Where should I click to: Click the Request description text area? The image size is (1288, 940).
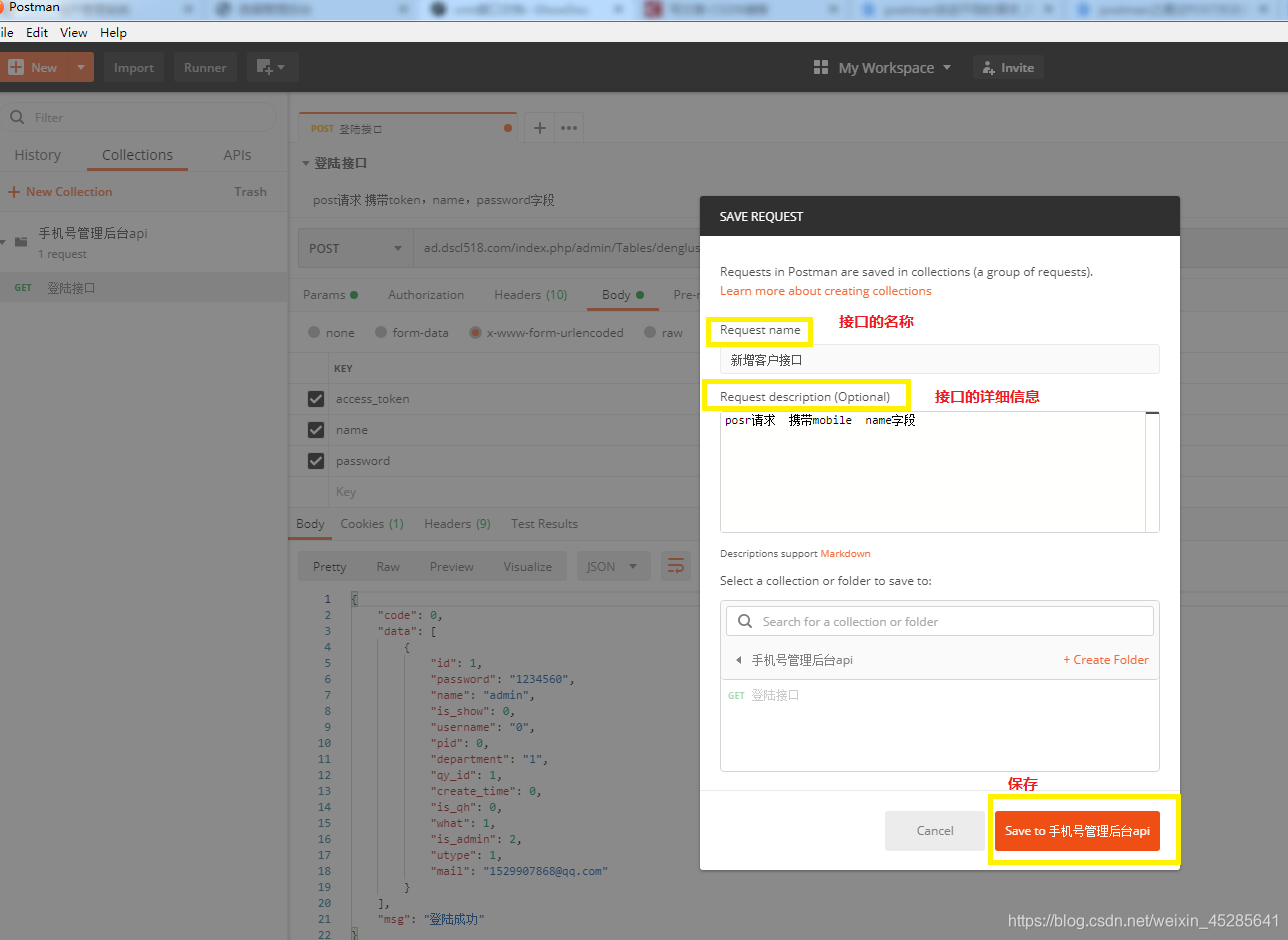pyautogui.click(x=932, y=472)
